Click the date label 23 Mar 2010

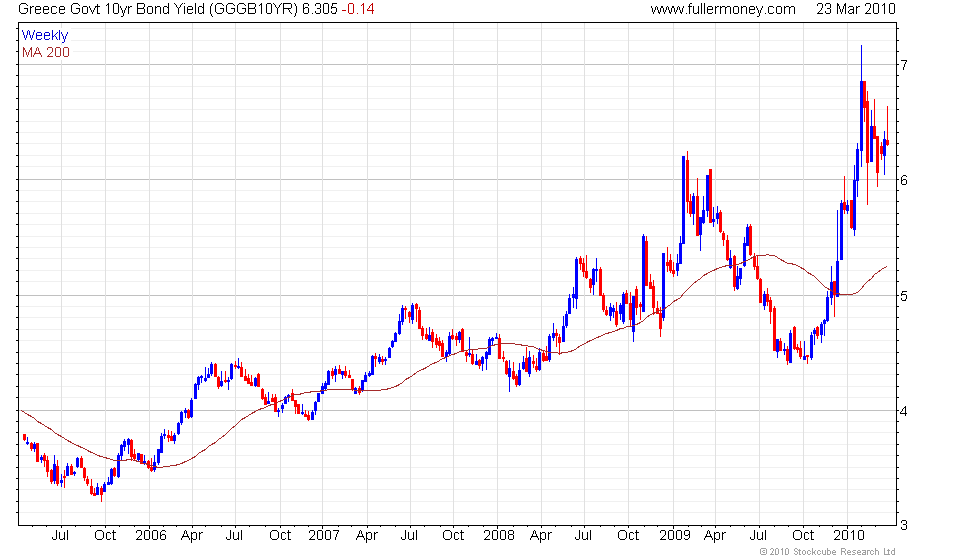[856, 9]
